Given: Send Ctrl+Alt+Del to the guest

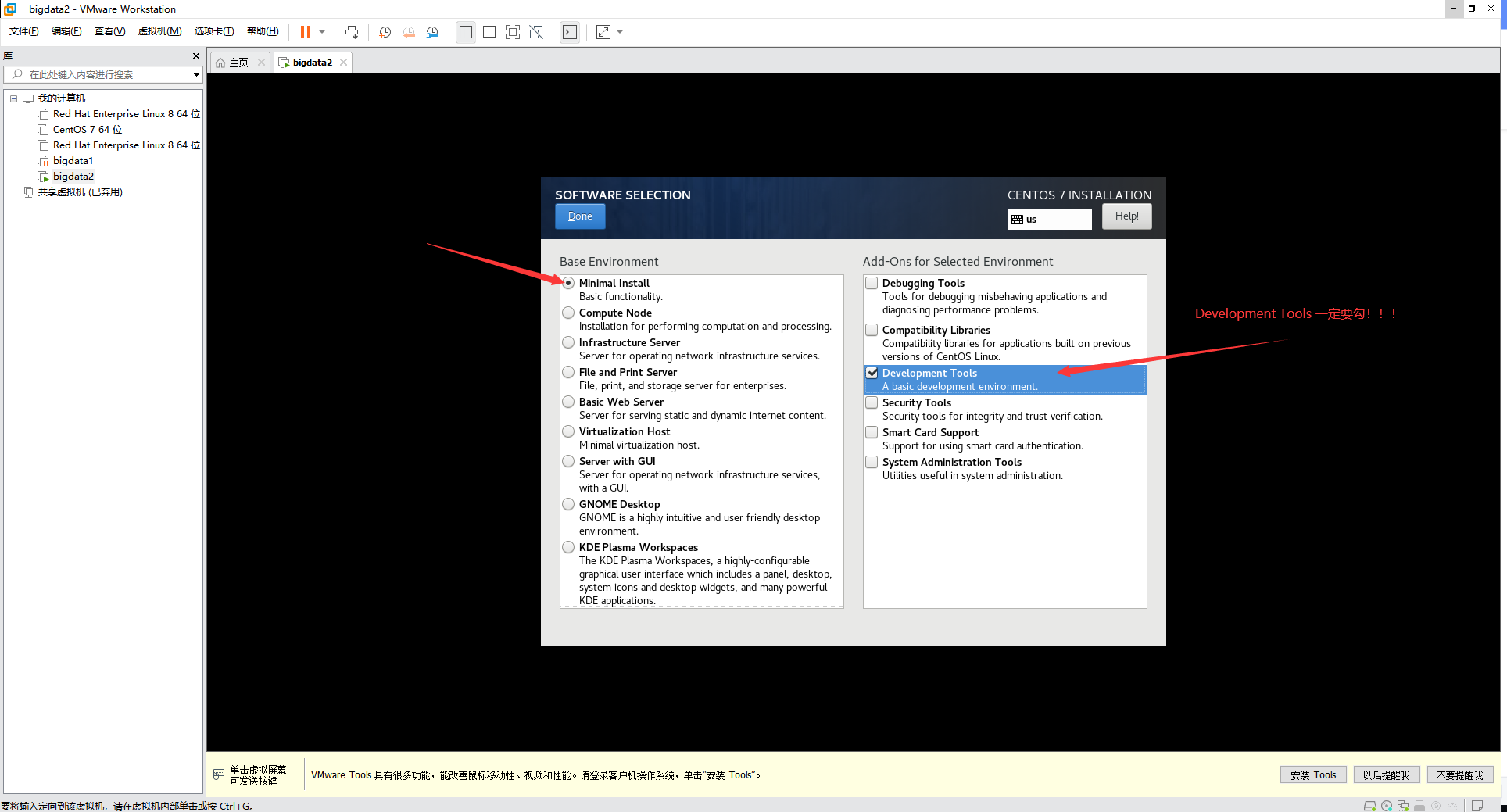Looking at the screenshot, I should point(352,32).
